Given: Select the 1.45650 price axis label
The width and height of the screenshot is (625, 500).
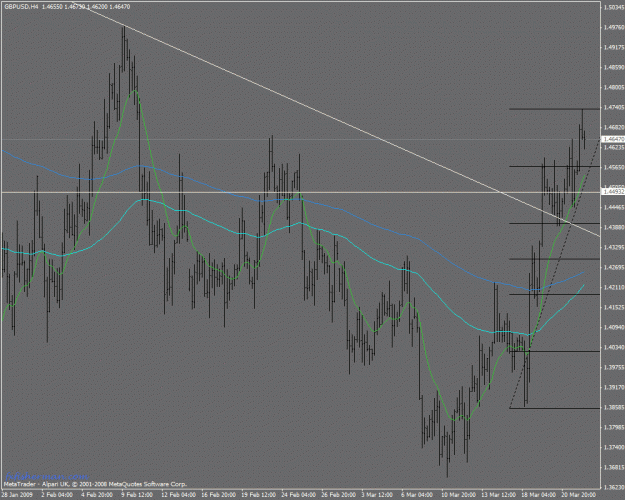Looking at the screenshot, I should (614, 167).
